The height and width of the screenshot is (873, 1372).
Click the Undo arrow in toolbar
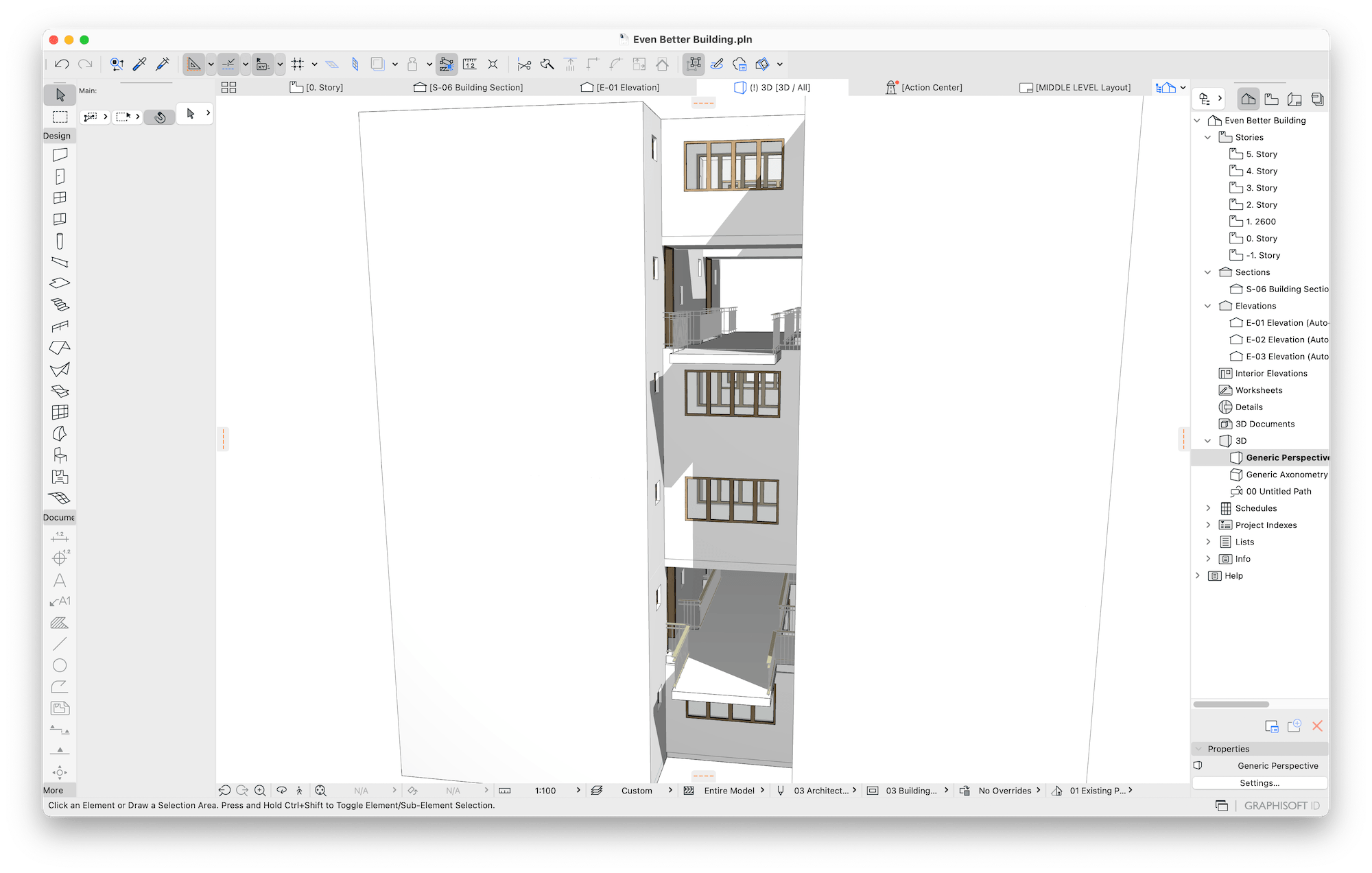point(62,64)
